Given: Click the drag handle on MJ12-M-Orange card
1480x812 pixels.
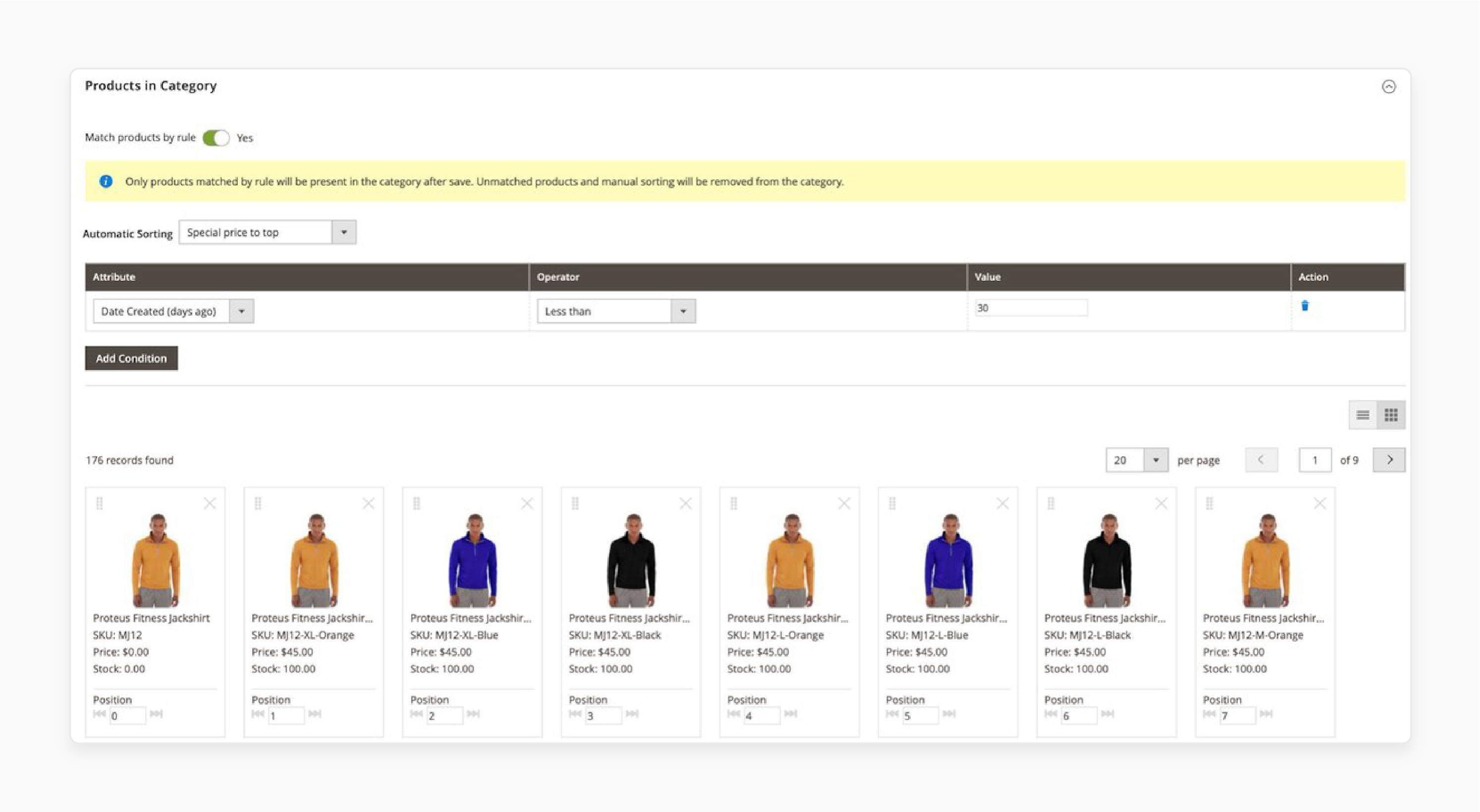Looking at the screenshot, I should pyautogui.click(x=1209, y=503).
